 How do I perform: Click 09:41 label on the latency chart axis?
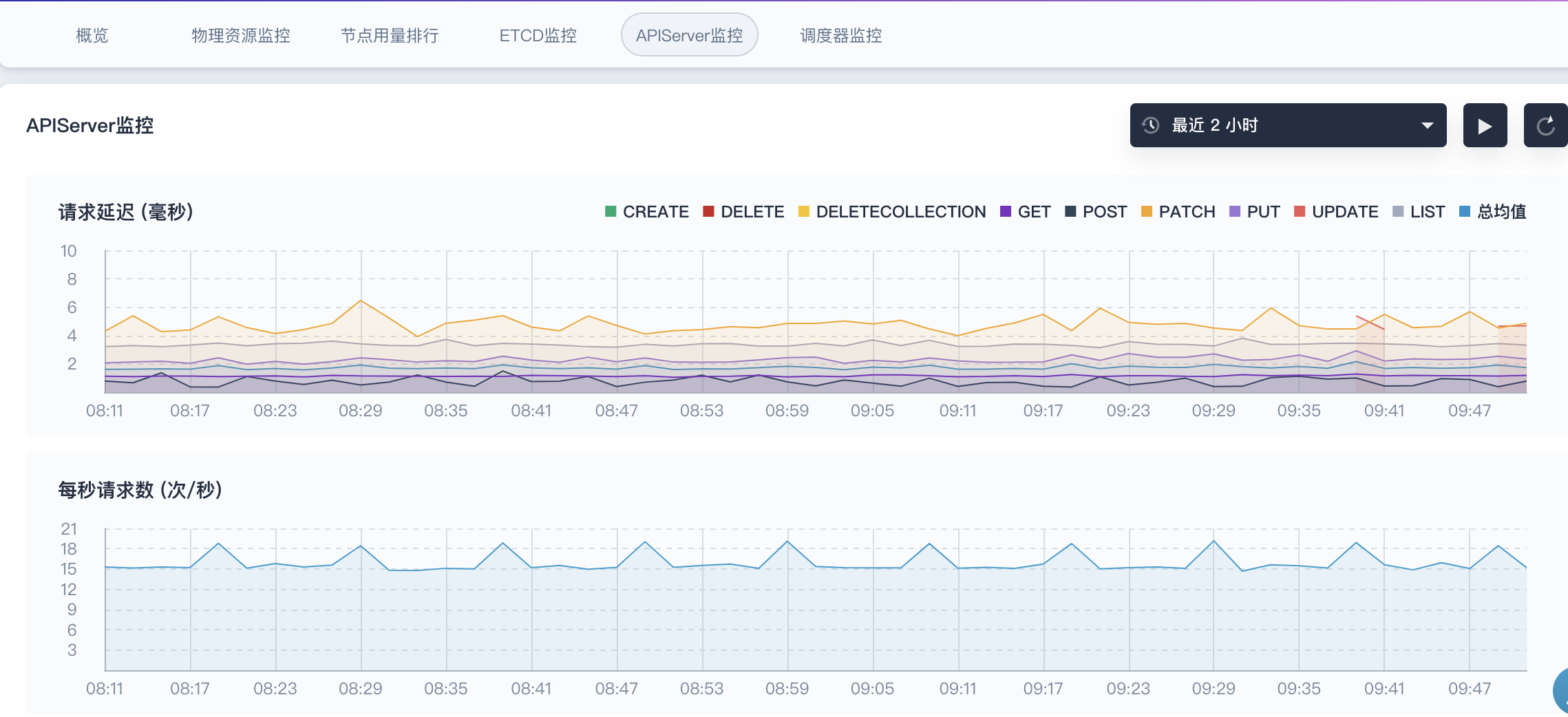[x=1384, y=411]
